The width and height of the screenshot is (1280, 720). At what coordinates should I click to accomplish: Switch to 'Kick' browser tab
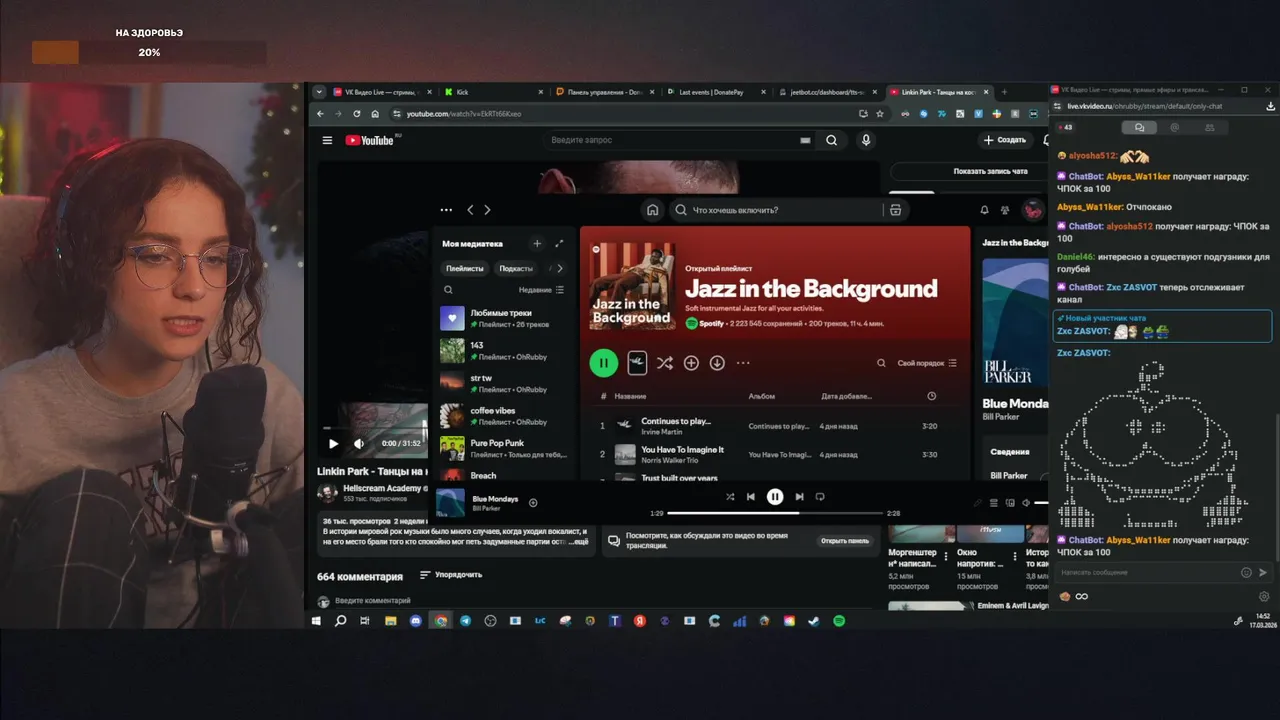click(x=494, y=92)
